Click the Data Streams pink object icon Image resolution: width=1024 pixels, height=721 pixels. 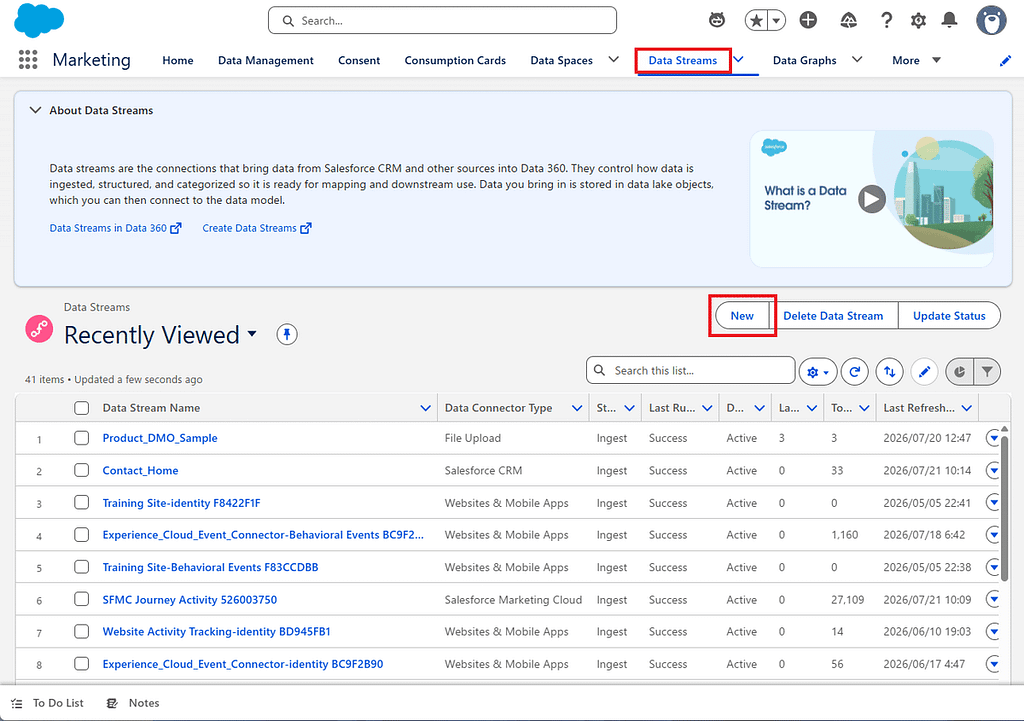(39, 328)
